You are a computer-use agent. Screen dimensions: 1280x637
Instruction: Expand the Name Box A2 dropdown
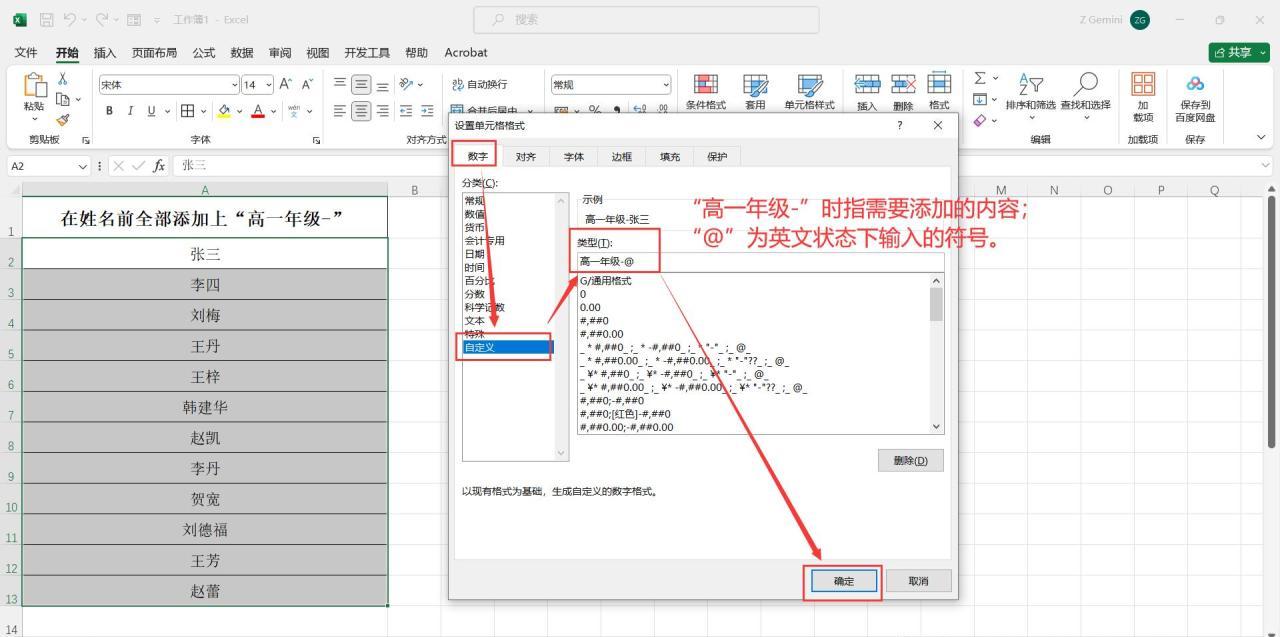[83, 166]
